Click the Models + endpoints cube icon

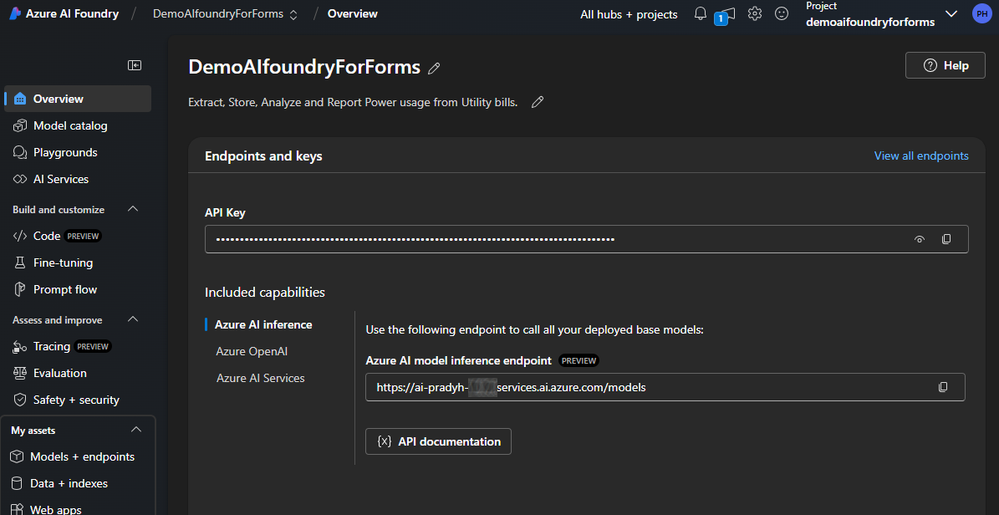[x=17, y=456]
